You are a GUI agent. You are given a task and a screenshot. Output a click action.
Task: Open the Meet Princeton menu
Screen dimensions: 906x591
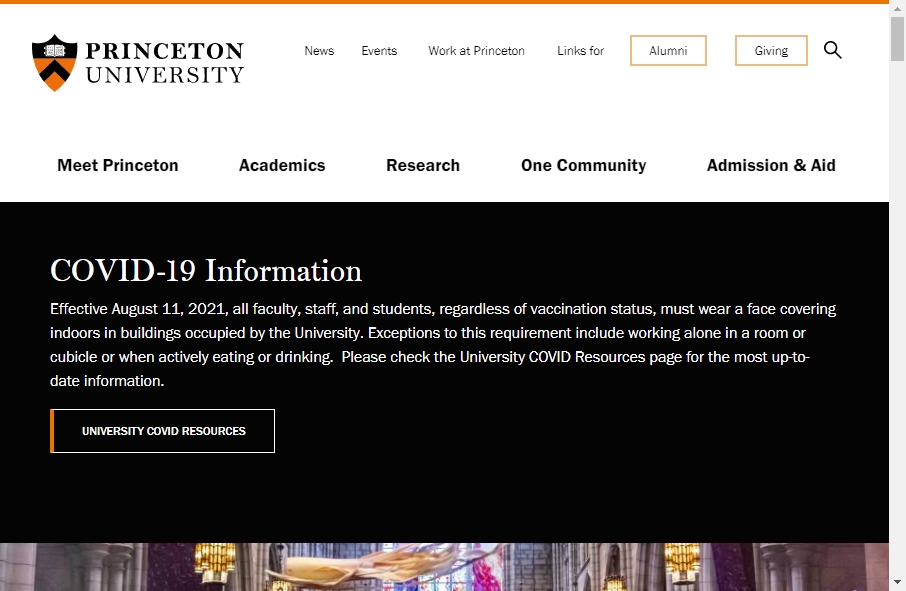[118, 165]
